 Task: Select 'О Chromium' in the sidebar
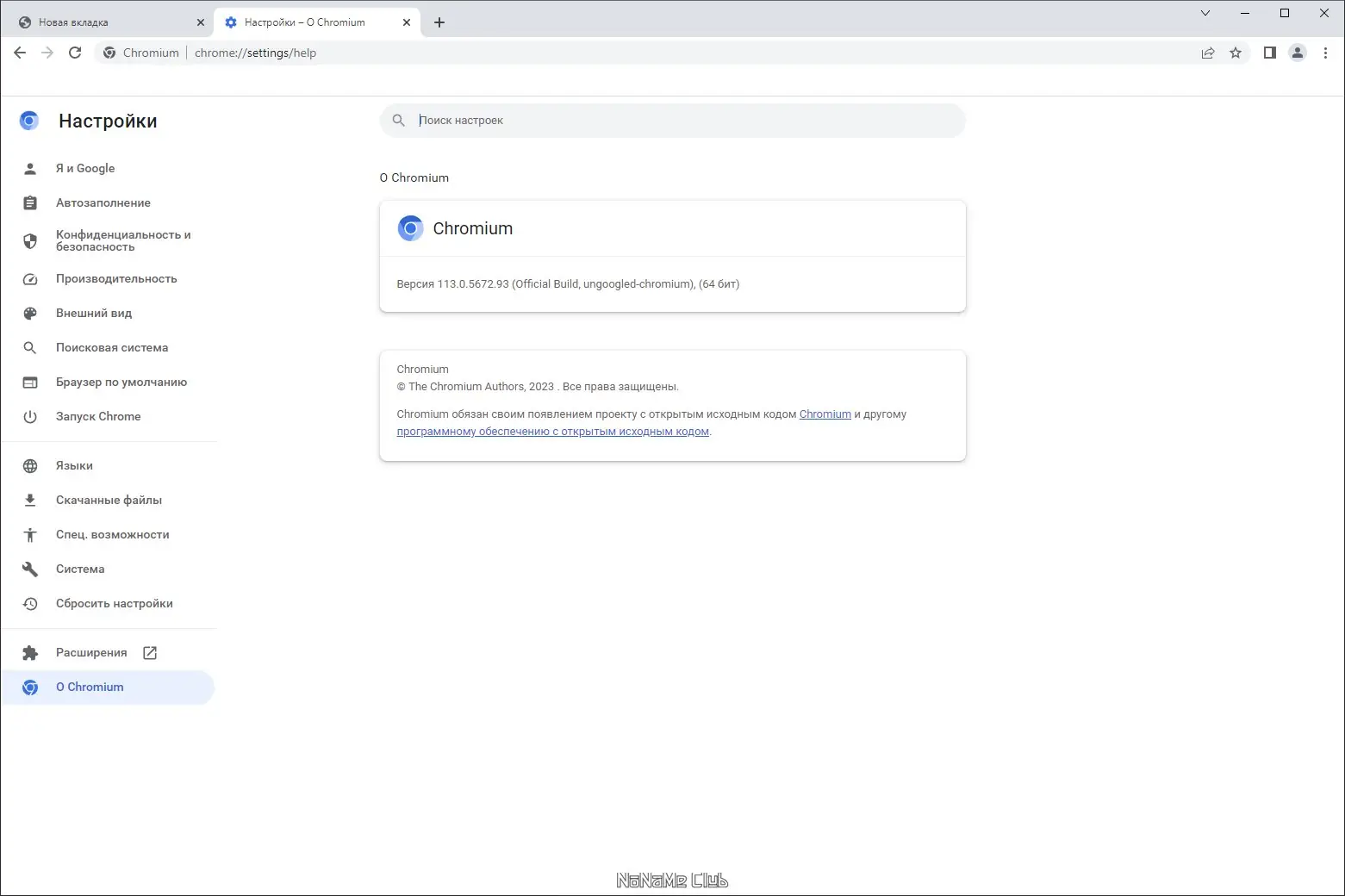[109, 688]
